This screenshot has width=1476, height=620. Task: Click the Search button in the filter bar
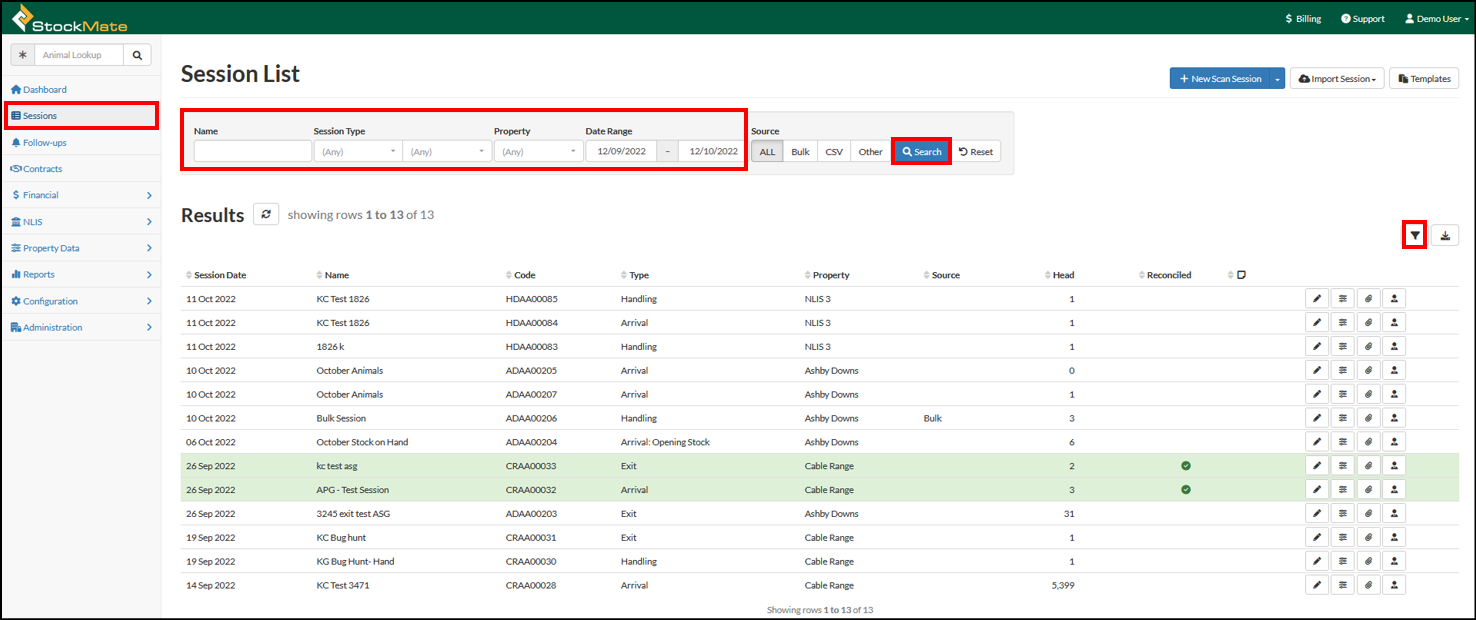[x=920, y=151]
